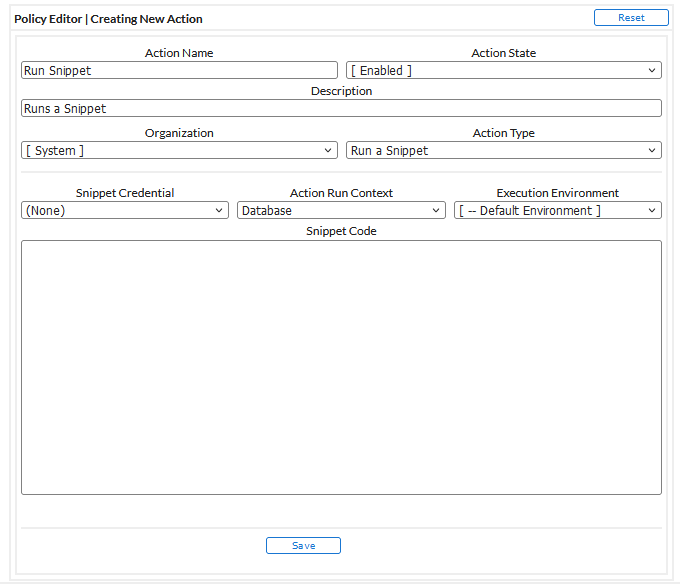The width and height of the screenshot is (680, 584).
Task: Click the Description label text
Action: click(341, 91)
